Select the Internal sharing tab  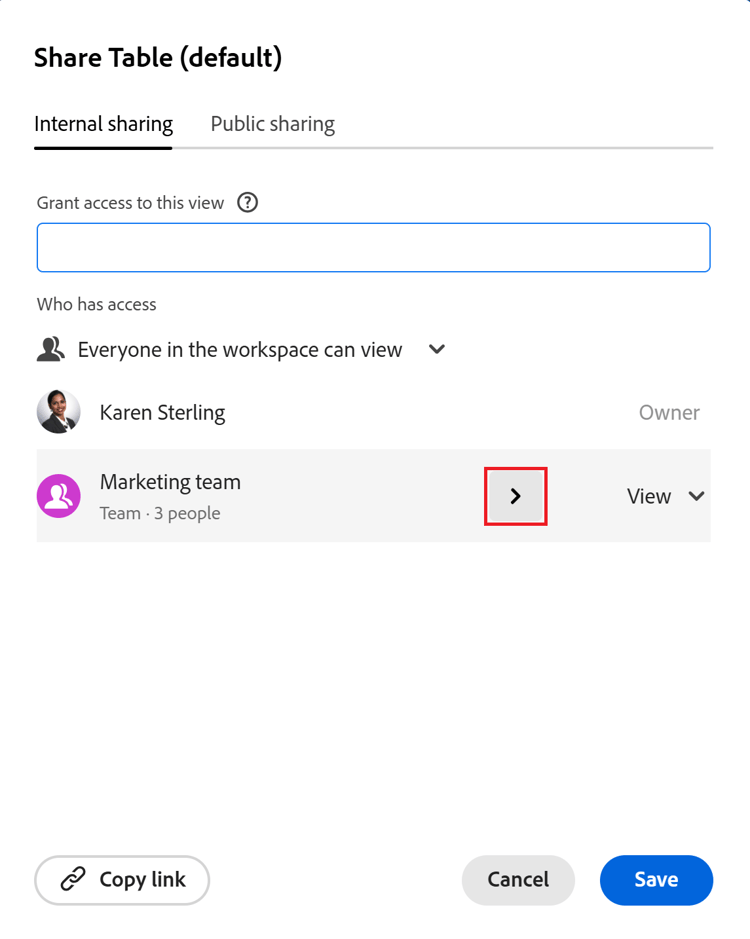[103, 123]
